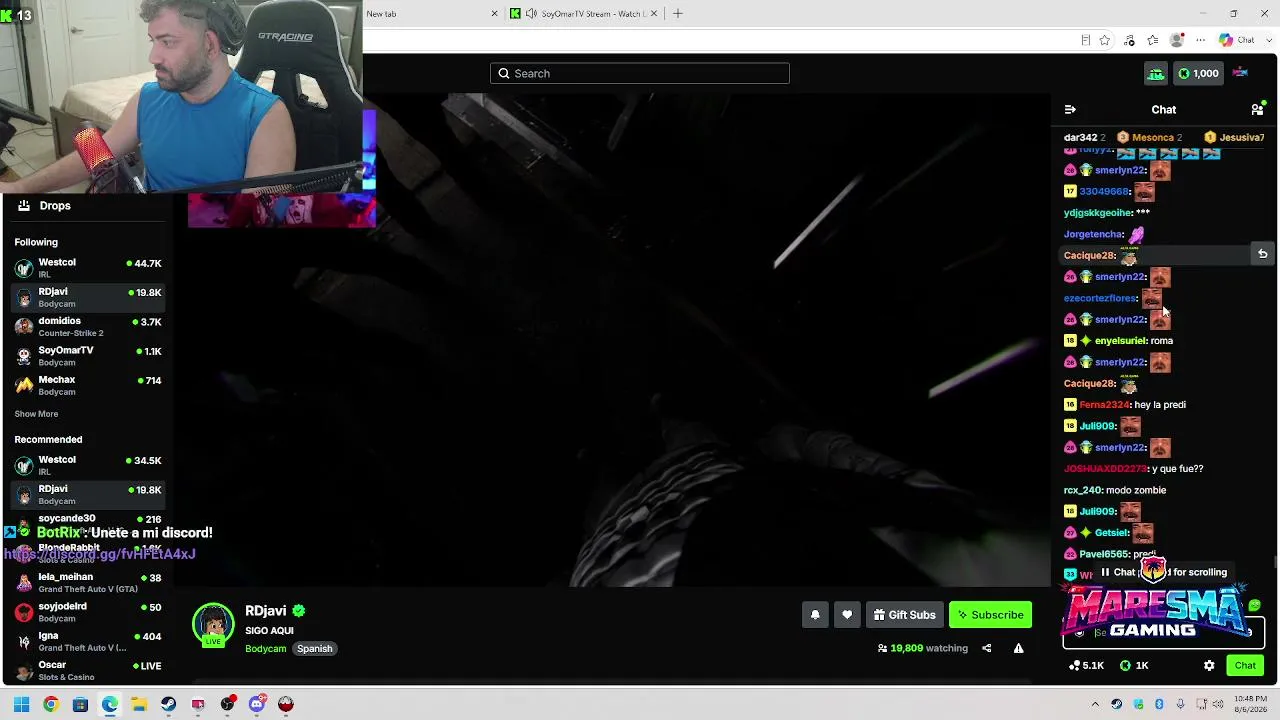This screenshot has width=1280, height=720.
Task: Go to domidios's Counter-Strike 2 stream
Action: [x=88, y=327]
